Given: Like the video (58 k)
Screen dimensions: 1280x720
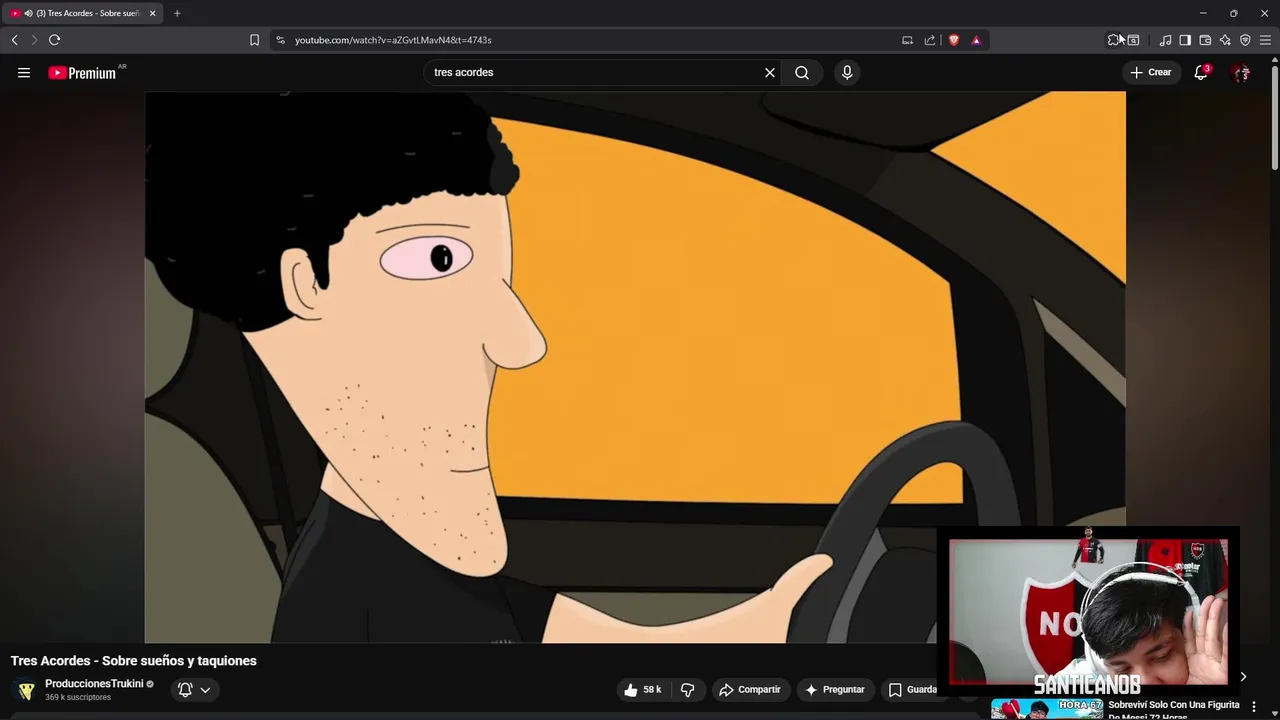Looking at the screenshot, I should tap(643, 690).
